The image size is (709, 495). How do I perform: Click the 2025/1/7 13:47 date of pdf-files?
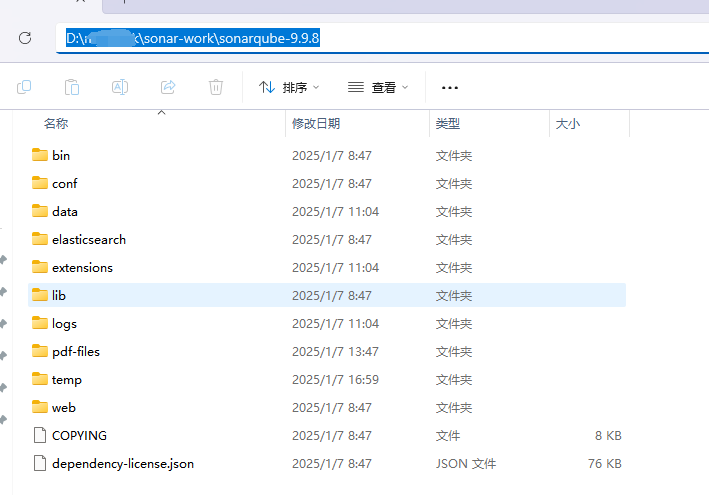tap(335, 352)
